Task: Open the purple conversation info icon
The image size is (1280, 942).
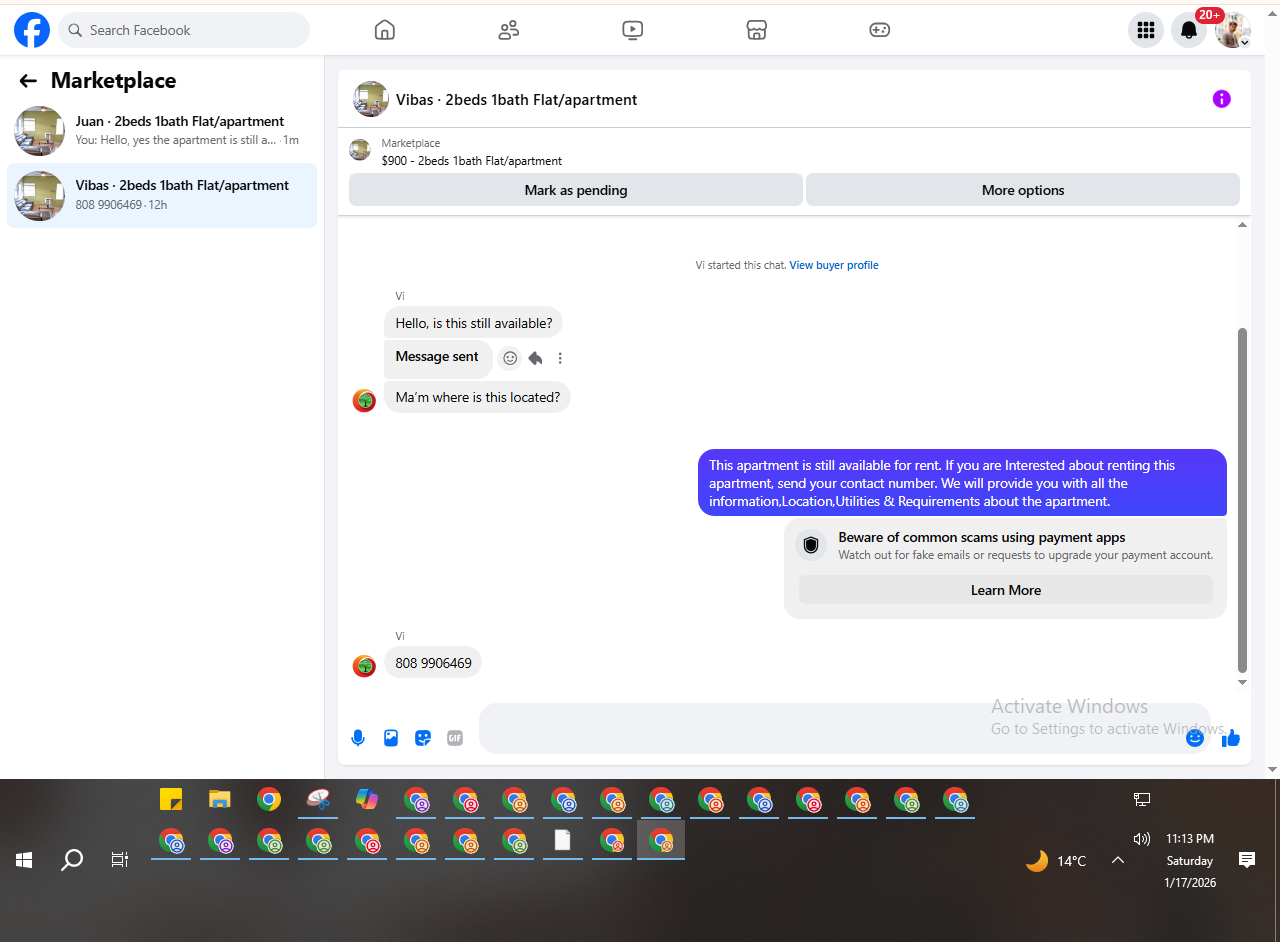Action: [1221, 99]
